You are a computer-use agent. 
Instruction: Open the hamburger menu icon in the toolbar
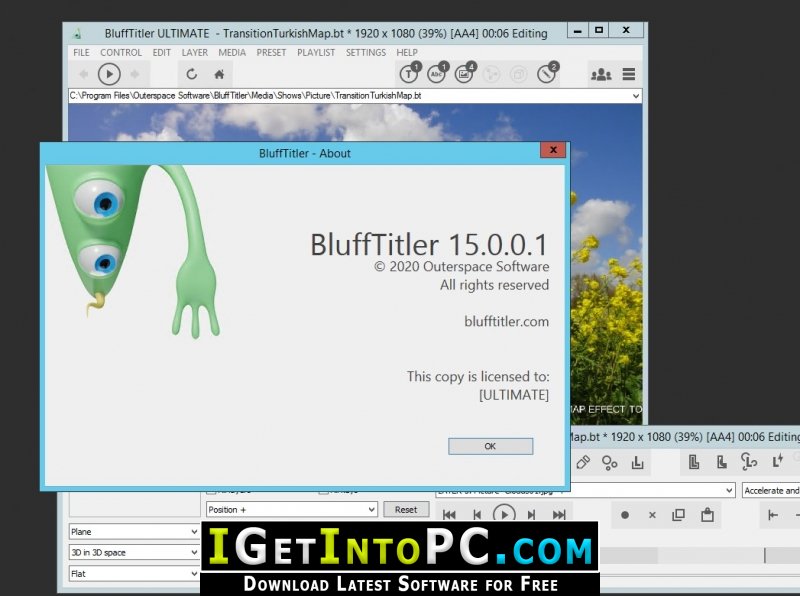tap(629, 74)
